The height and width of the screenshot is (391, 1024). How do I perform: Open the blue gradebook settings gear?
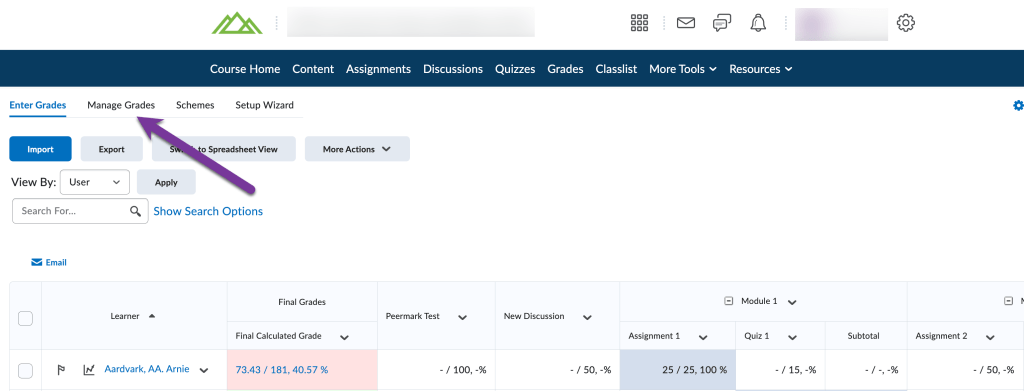point(1018,105)
